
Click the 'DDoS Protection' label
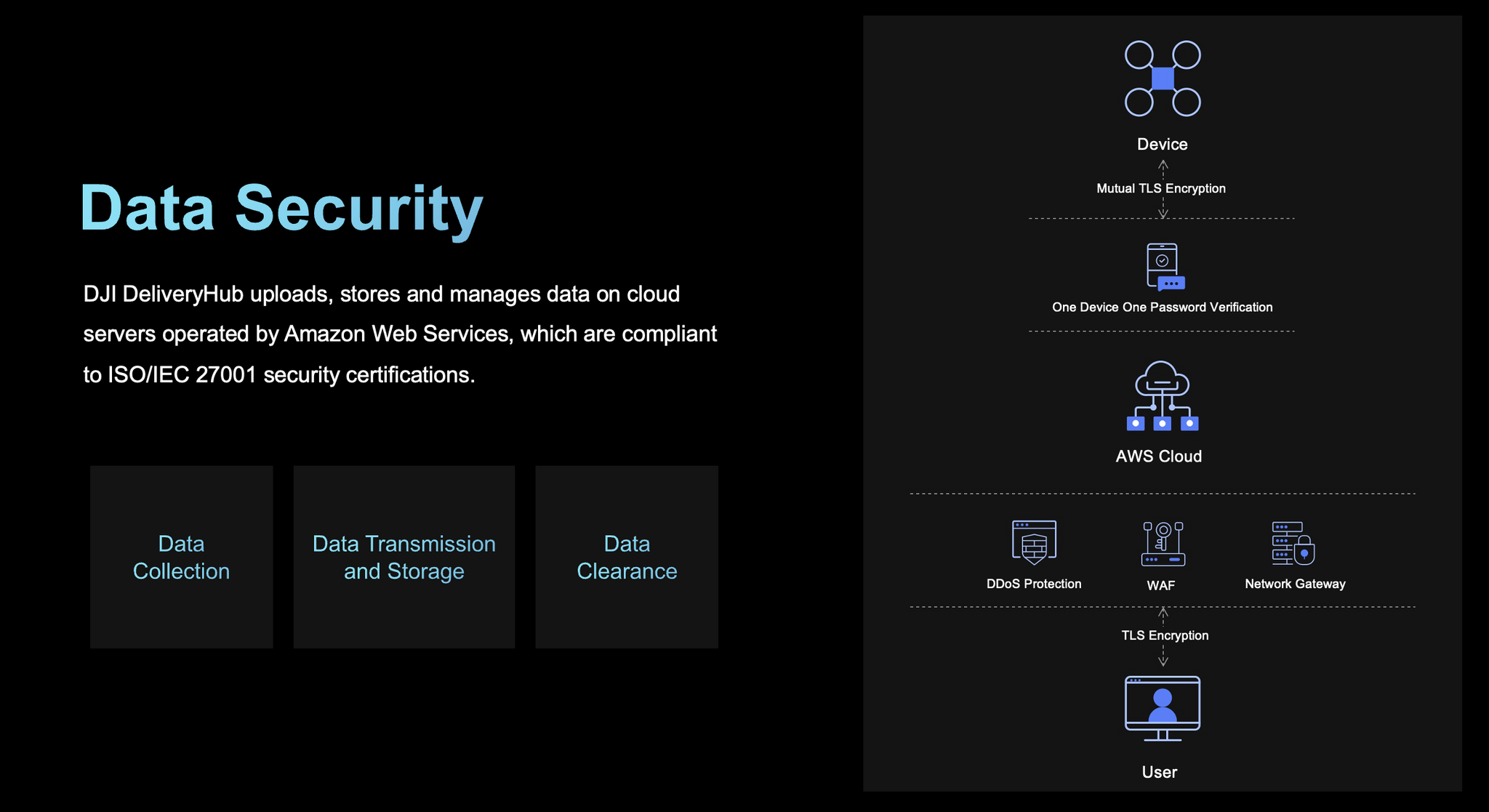pos(1034,584)
